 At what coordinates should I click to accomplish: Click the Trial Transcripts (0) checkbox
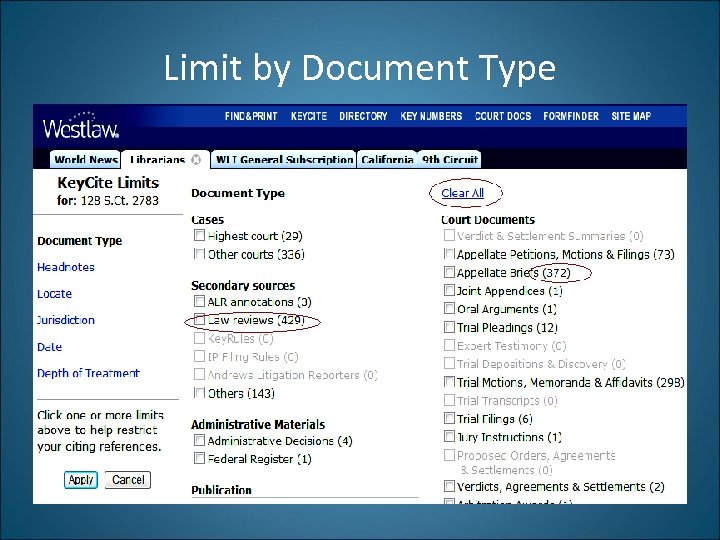click(x=449, y=400)
